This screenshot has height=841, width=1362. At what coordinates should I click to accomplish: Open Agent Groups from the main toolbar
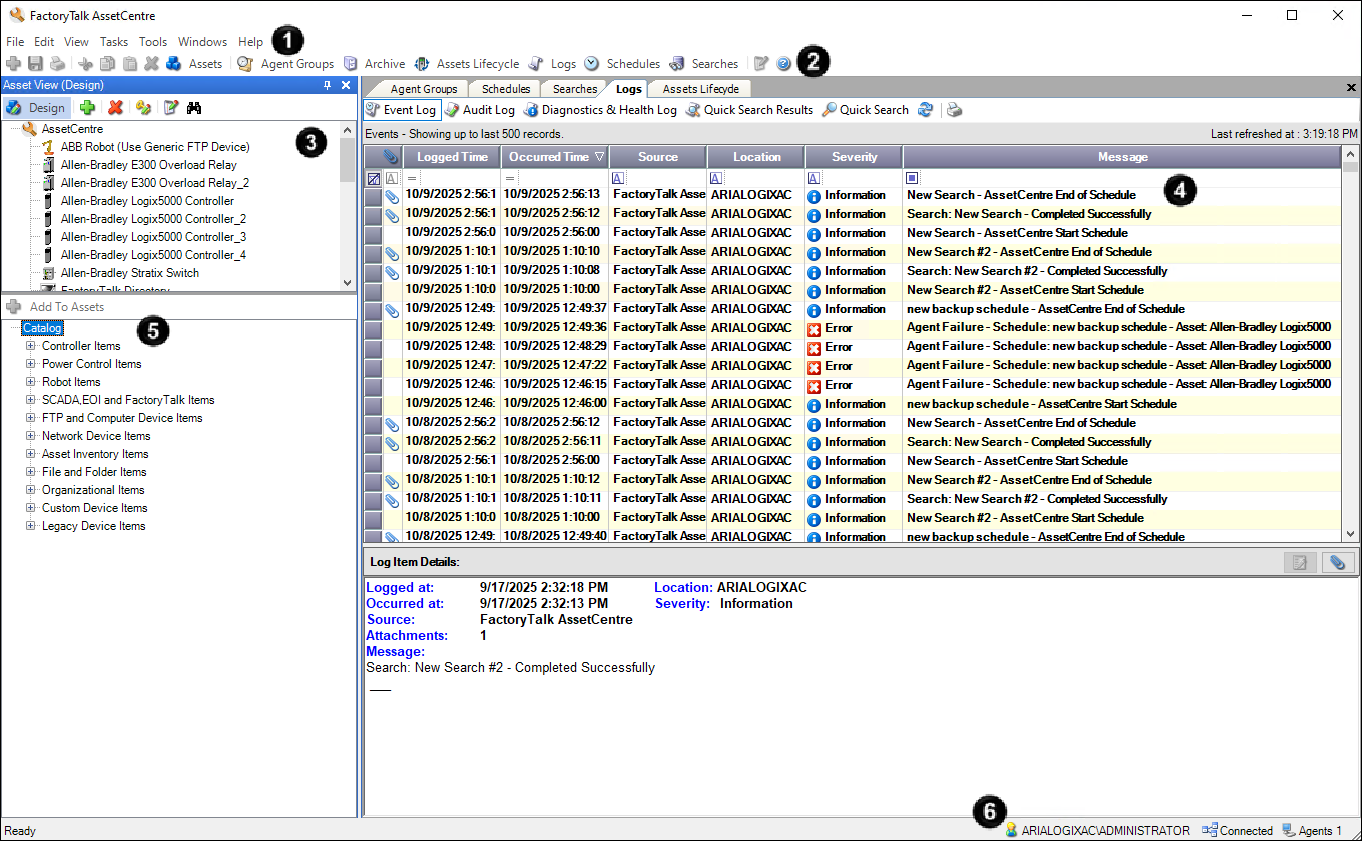point(286,64)
